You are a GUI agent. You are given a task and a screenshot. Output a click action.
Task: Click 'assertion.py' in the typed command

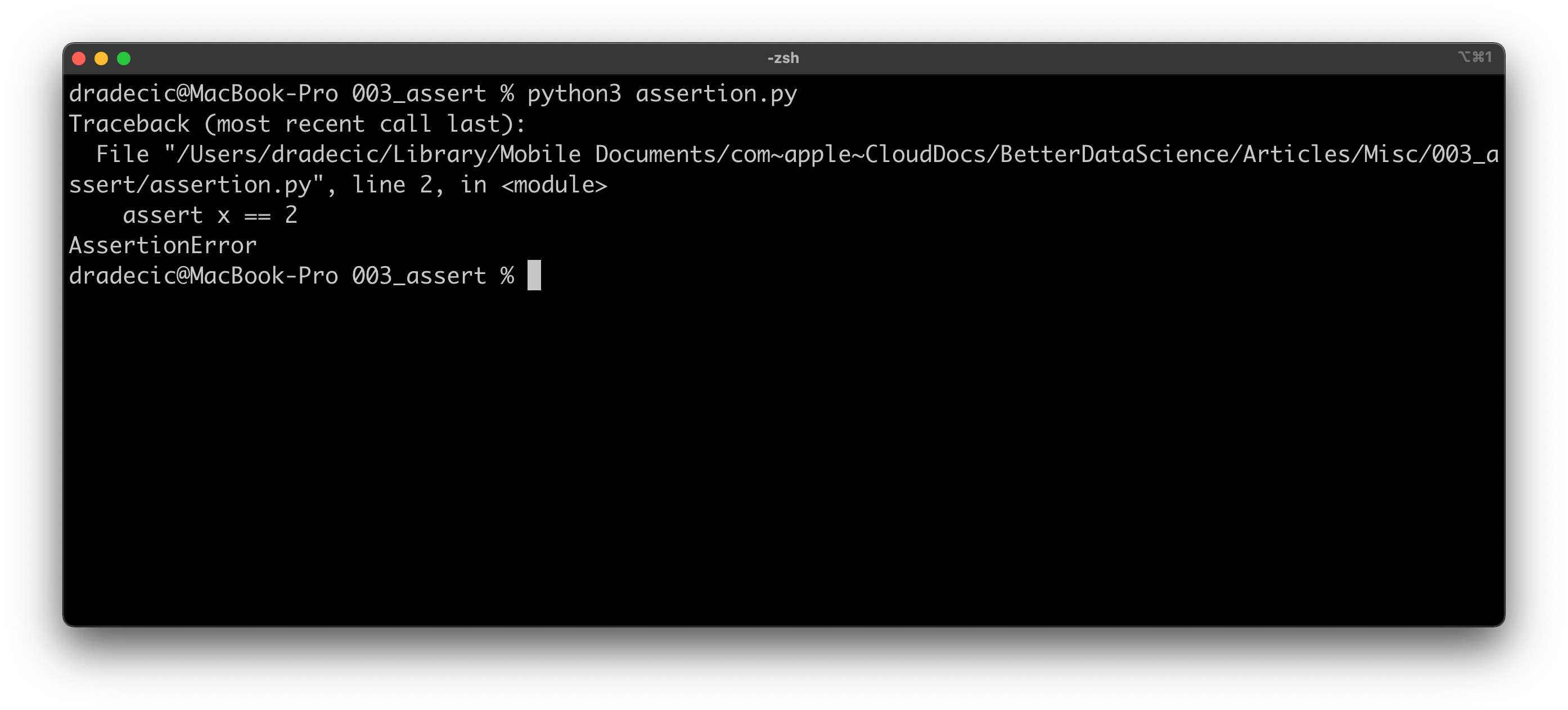tap(716, 94)
